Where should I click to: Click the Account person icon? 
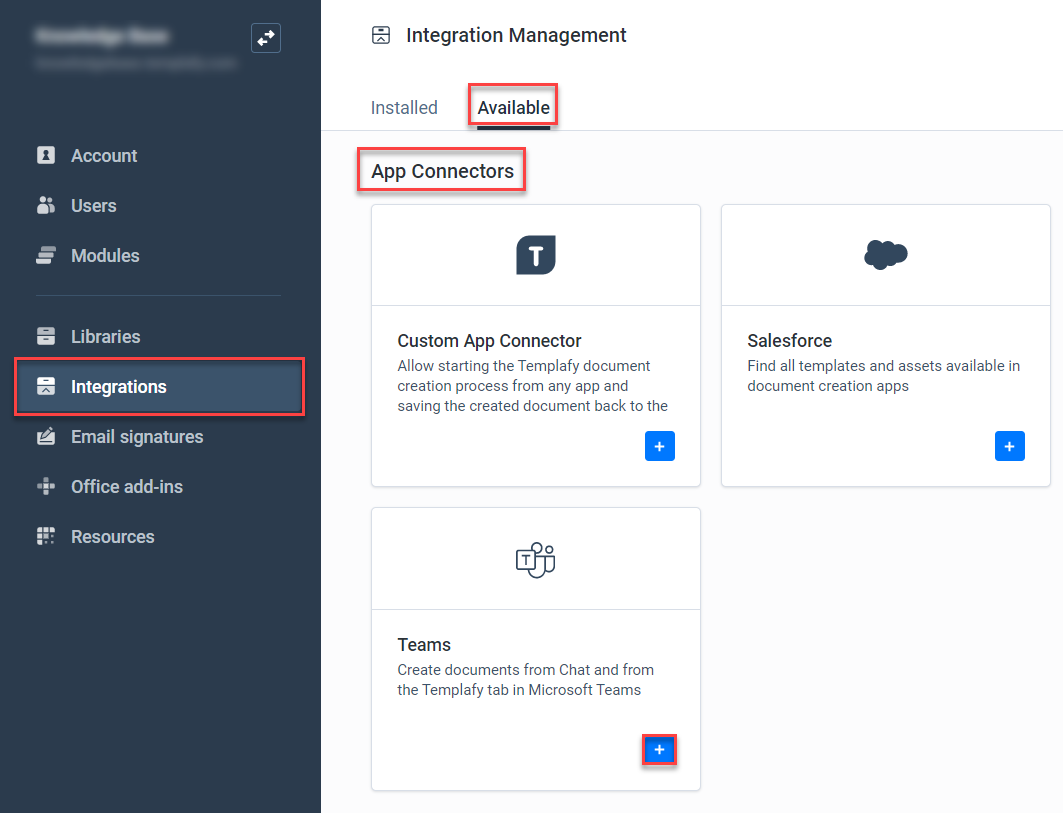pos(45,155)
